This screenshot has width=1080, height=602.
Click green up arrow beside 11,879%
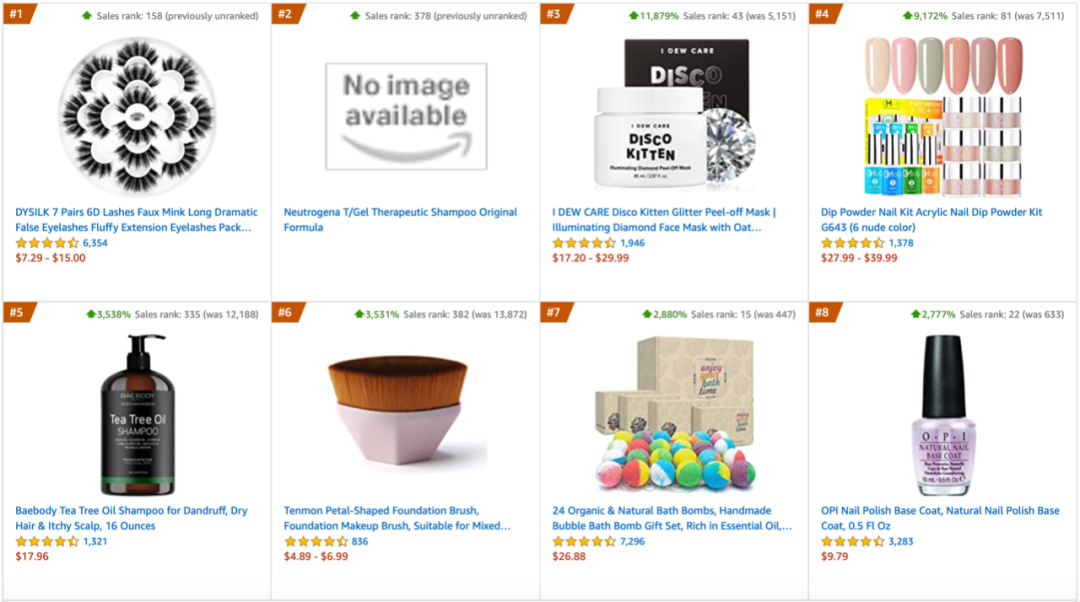(x=633, y=16)
